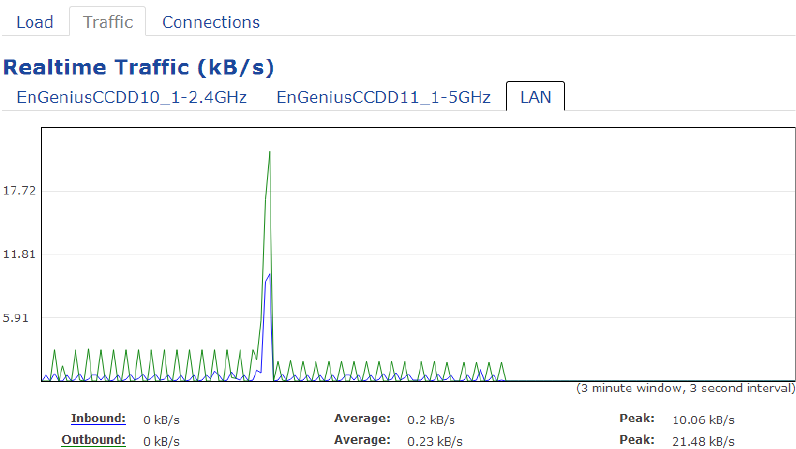796x449 pixels.
Task: Select the LAN interface tab
Action: (536, 97)
